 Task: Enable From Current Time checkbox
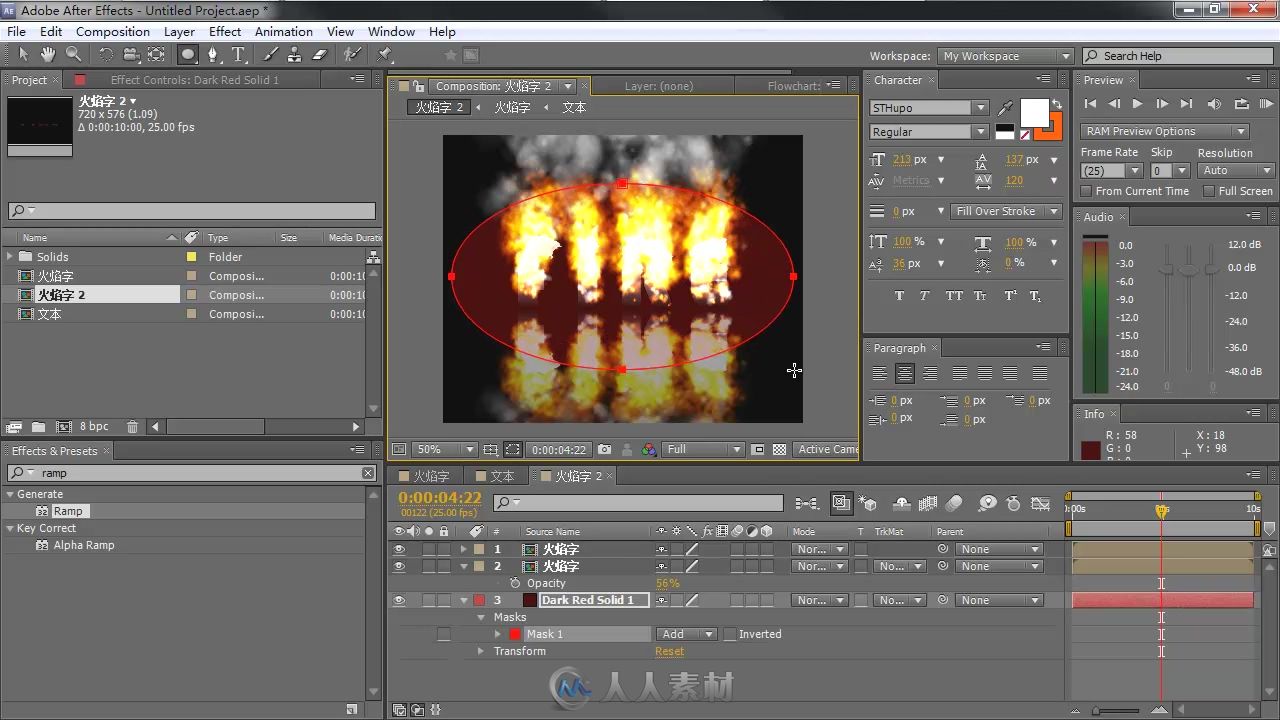click(1086, 191)
